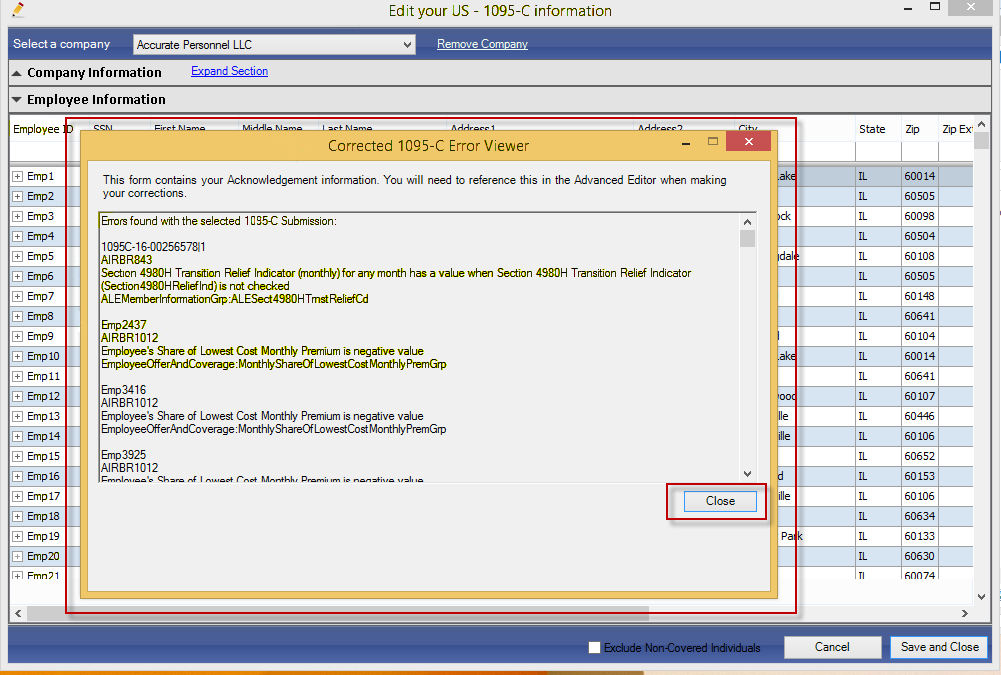Click error list scroll up arrow
1001x675 pixels.
click(x=748, y=222)
